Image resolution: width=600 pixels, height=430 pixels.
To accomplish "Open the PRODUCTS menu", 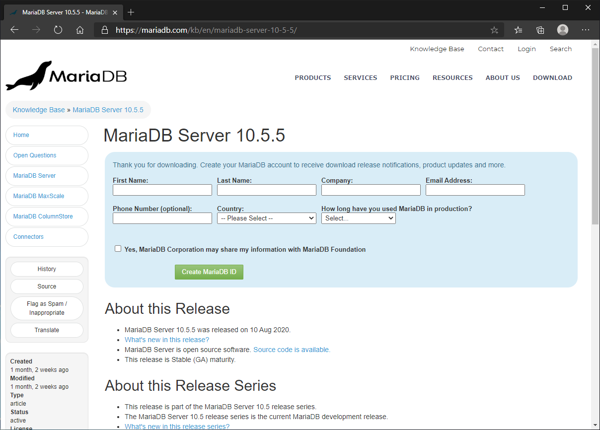I will [313, 78].
